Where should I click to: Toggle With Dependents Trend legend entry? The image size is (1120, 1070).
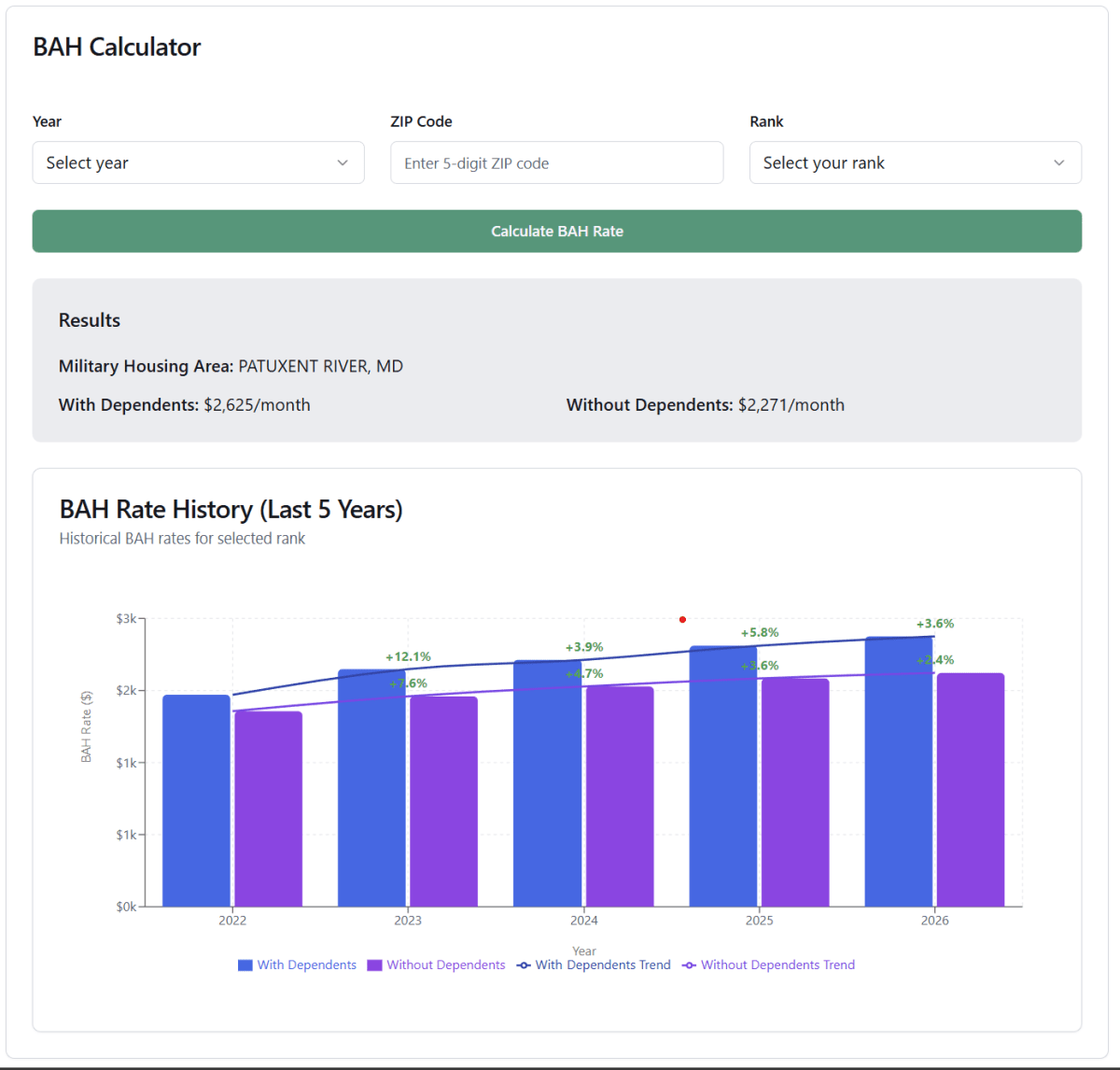click(594, 964)
